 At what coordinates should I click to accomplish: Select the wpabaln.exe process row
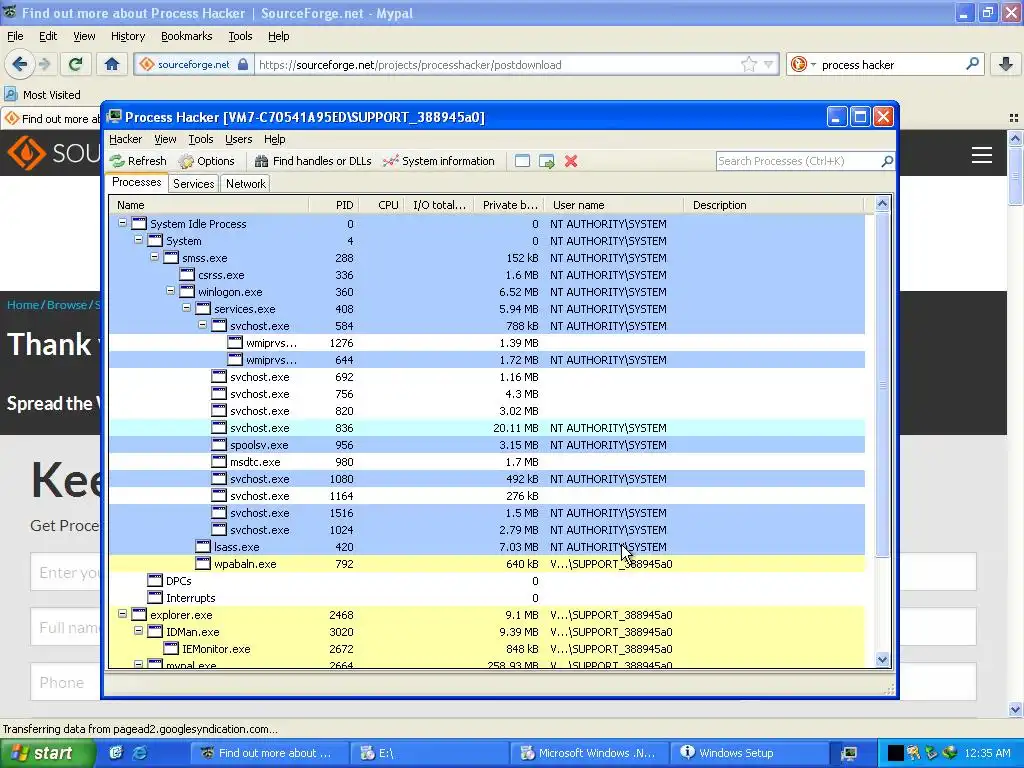(487, 564)
